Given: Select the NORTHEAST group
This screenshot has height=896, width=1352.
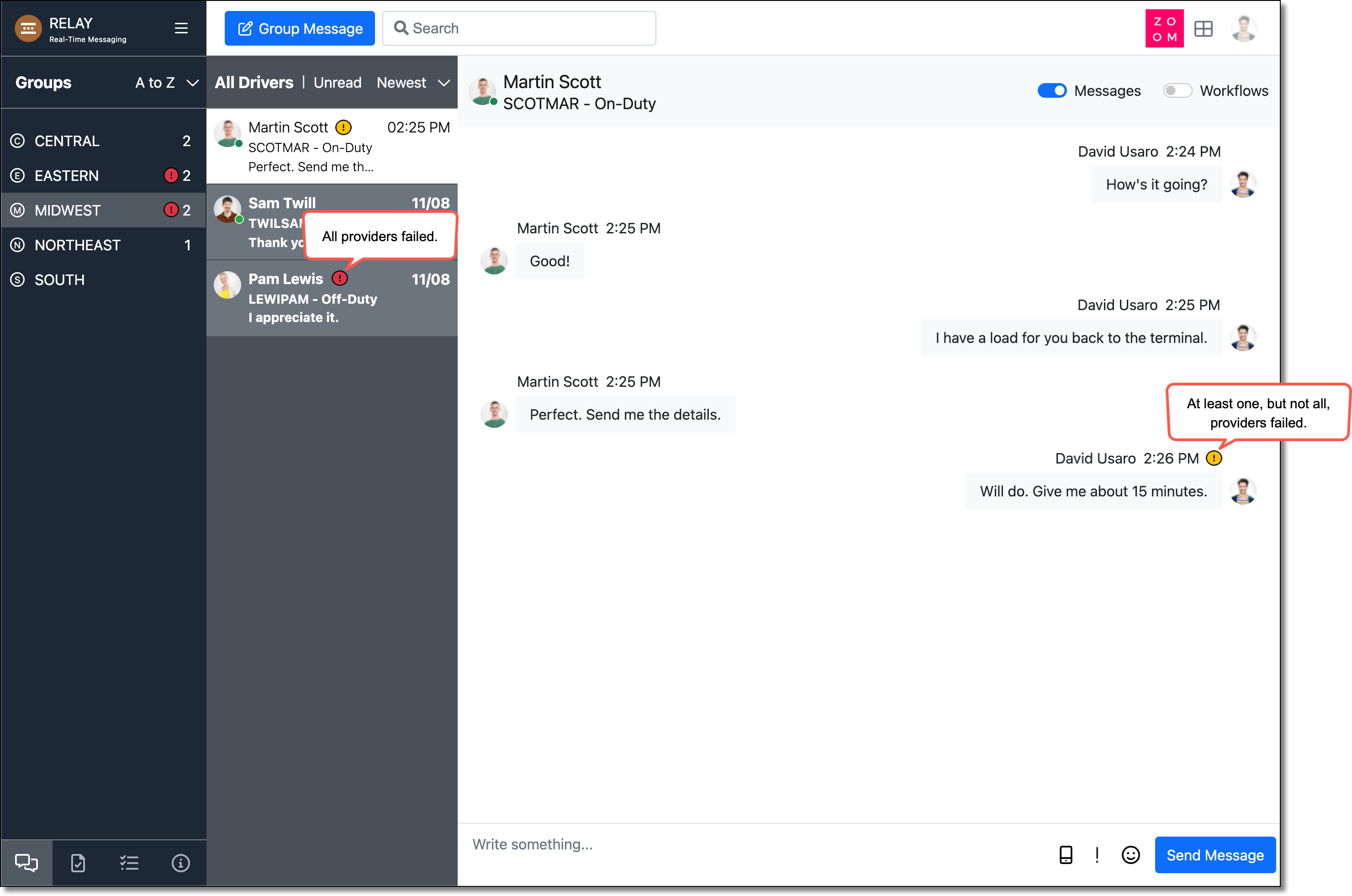Looking at the screenshot, I should [x=78, y=245].
